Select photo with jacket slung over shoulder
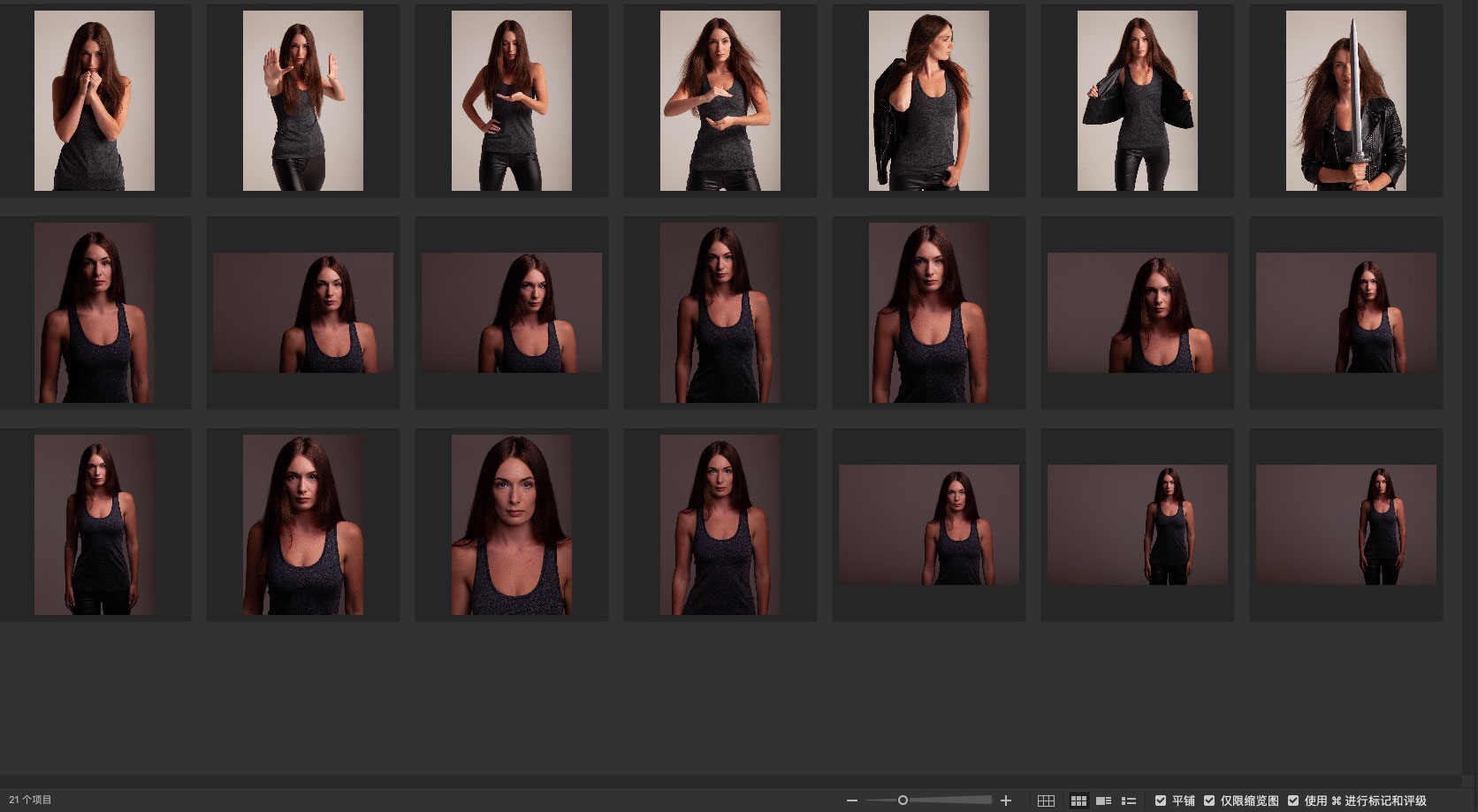 tap(928, 101)
